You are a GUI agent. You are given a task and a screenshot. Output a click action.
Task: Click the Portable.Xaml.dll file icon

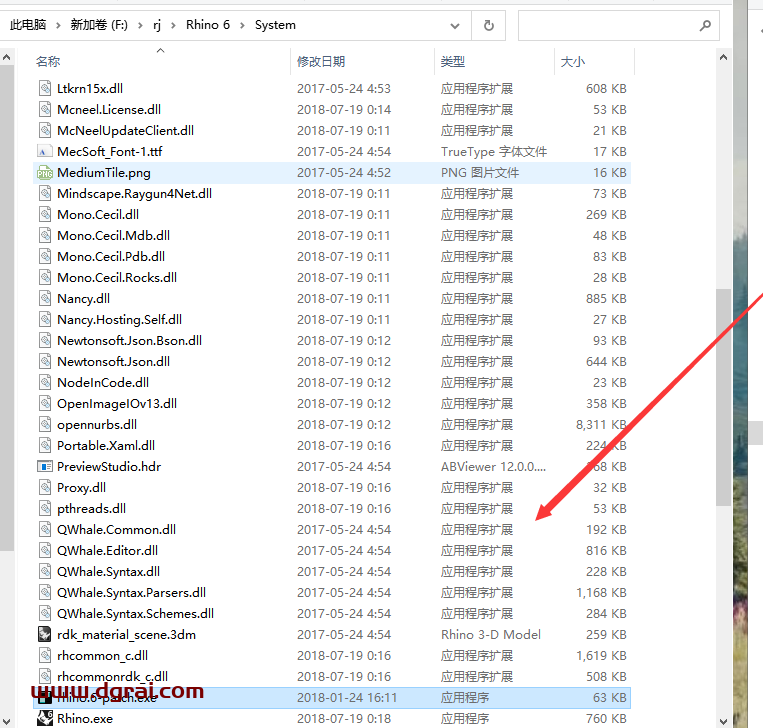pos(45,446)
